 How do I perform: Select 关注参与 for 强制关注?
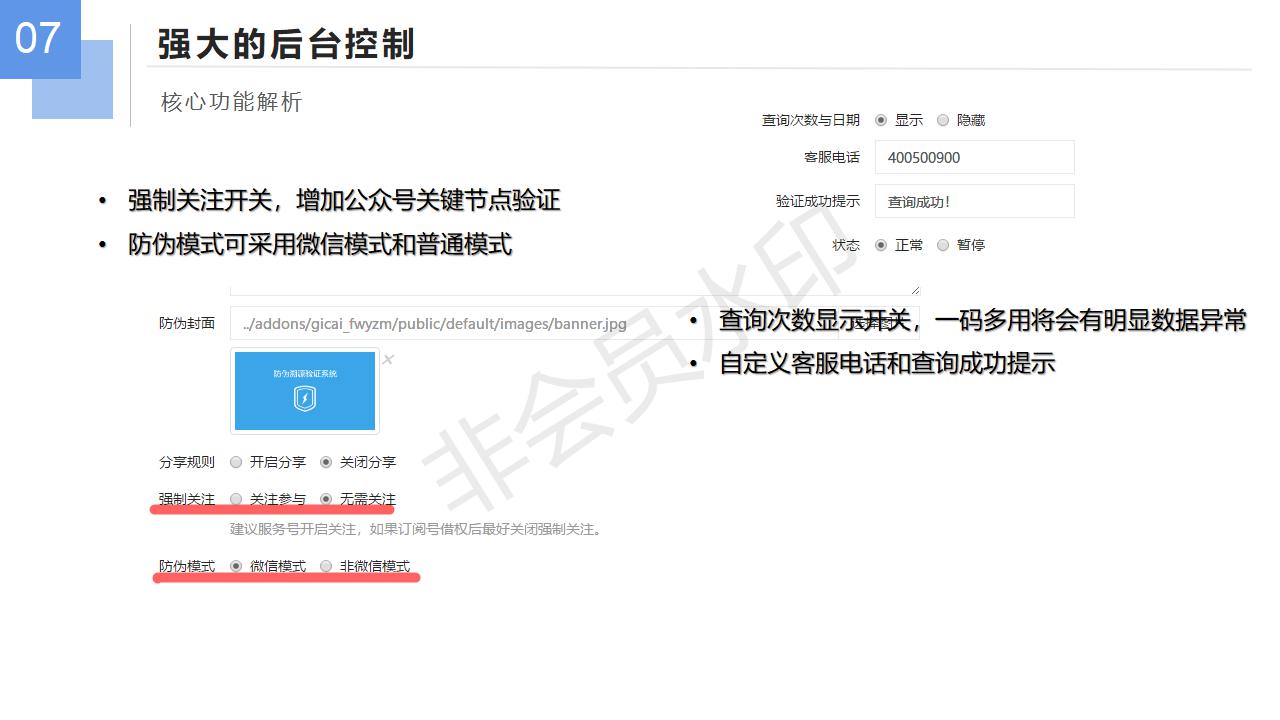tap(236, 498)
